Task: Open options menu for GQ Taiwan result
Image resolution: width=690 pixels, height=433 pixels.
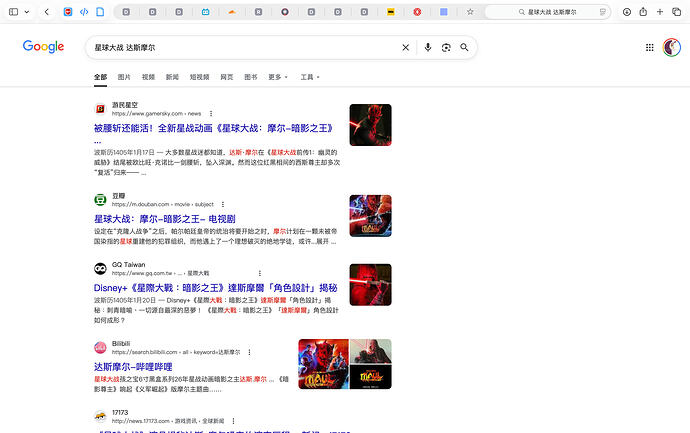Action: [x=260, y=273]
